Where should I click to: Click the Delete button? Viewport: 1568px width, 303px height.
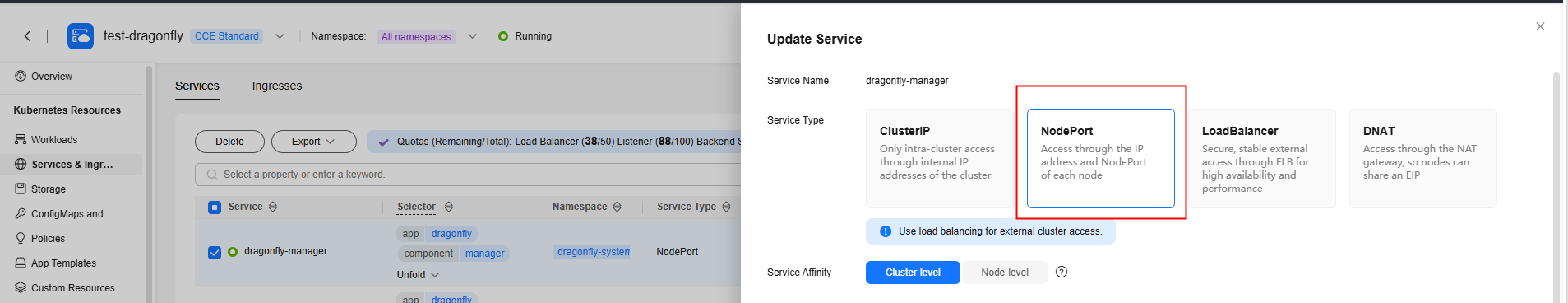click(229, 142)
